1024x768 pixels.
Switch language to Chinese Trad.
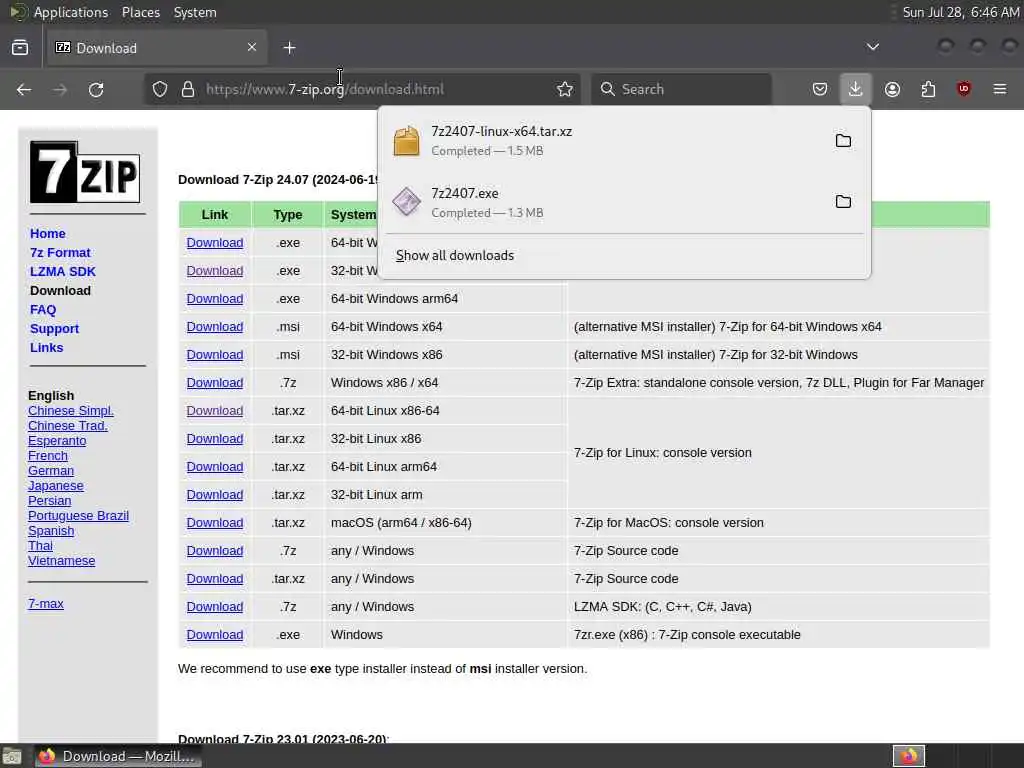(x=68, y=426)
